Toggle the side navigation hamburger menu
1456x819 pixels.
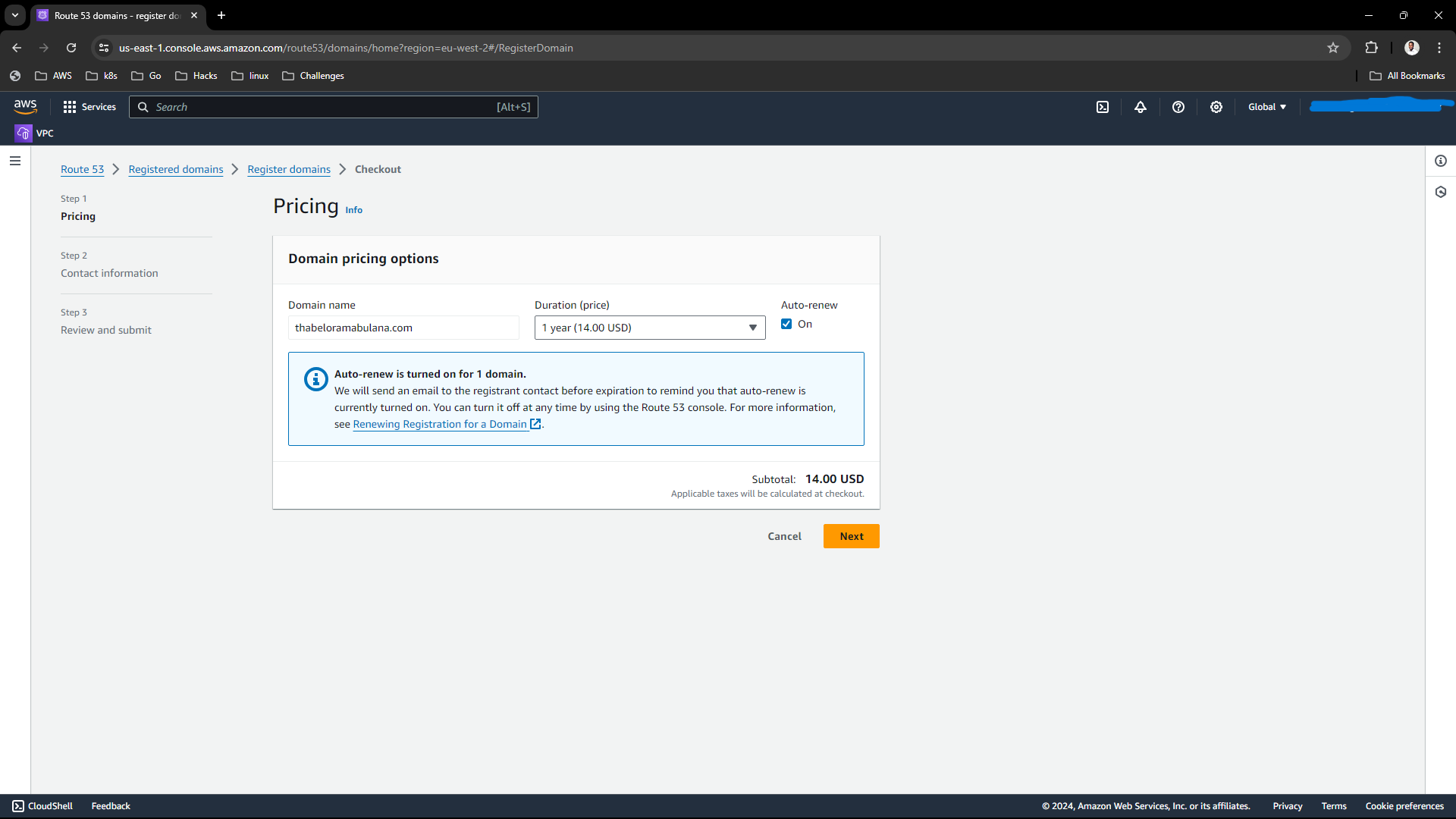tap(15, 161)
